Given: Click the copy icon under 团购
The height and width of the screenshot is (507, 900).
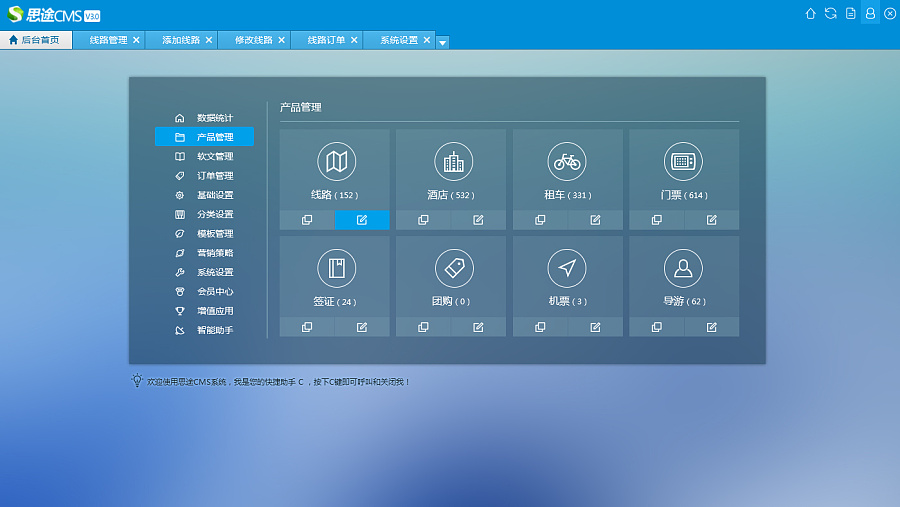Looking at the screenshot, I should (x=424, y=327).
